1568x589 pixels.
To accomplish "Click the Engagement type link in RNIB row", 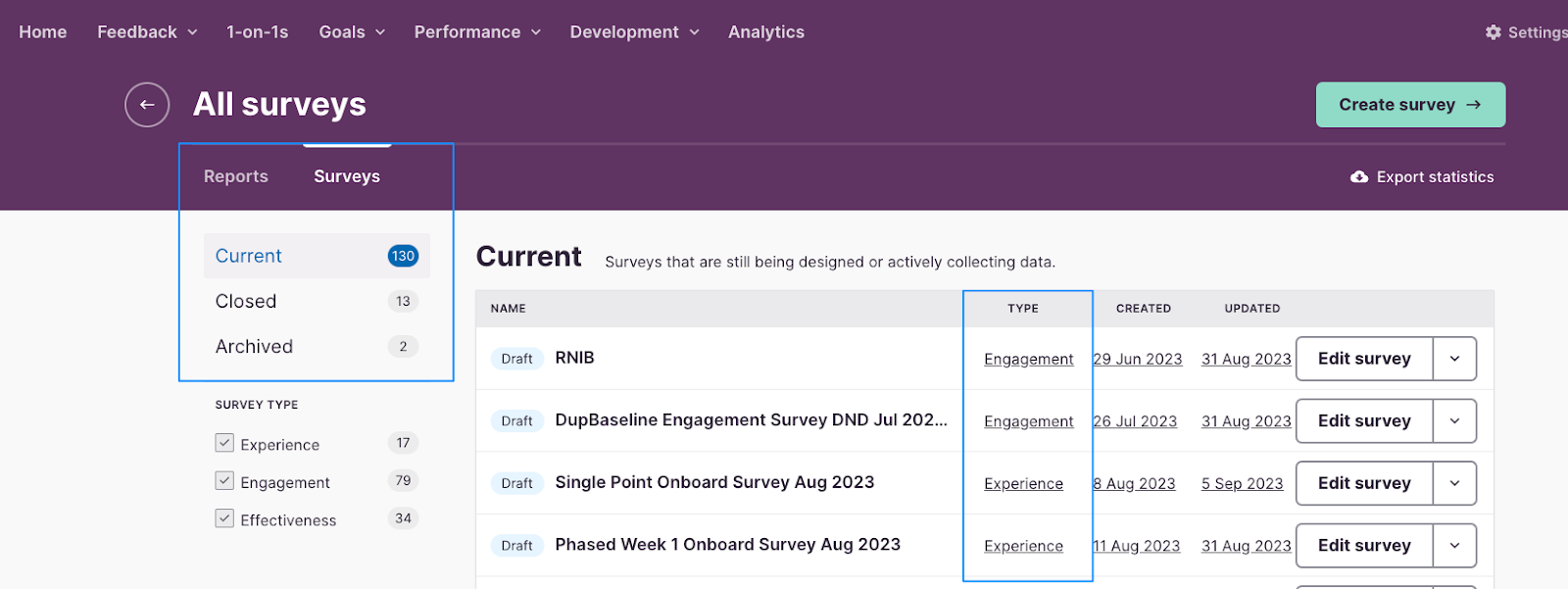I will 1028,360.
